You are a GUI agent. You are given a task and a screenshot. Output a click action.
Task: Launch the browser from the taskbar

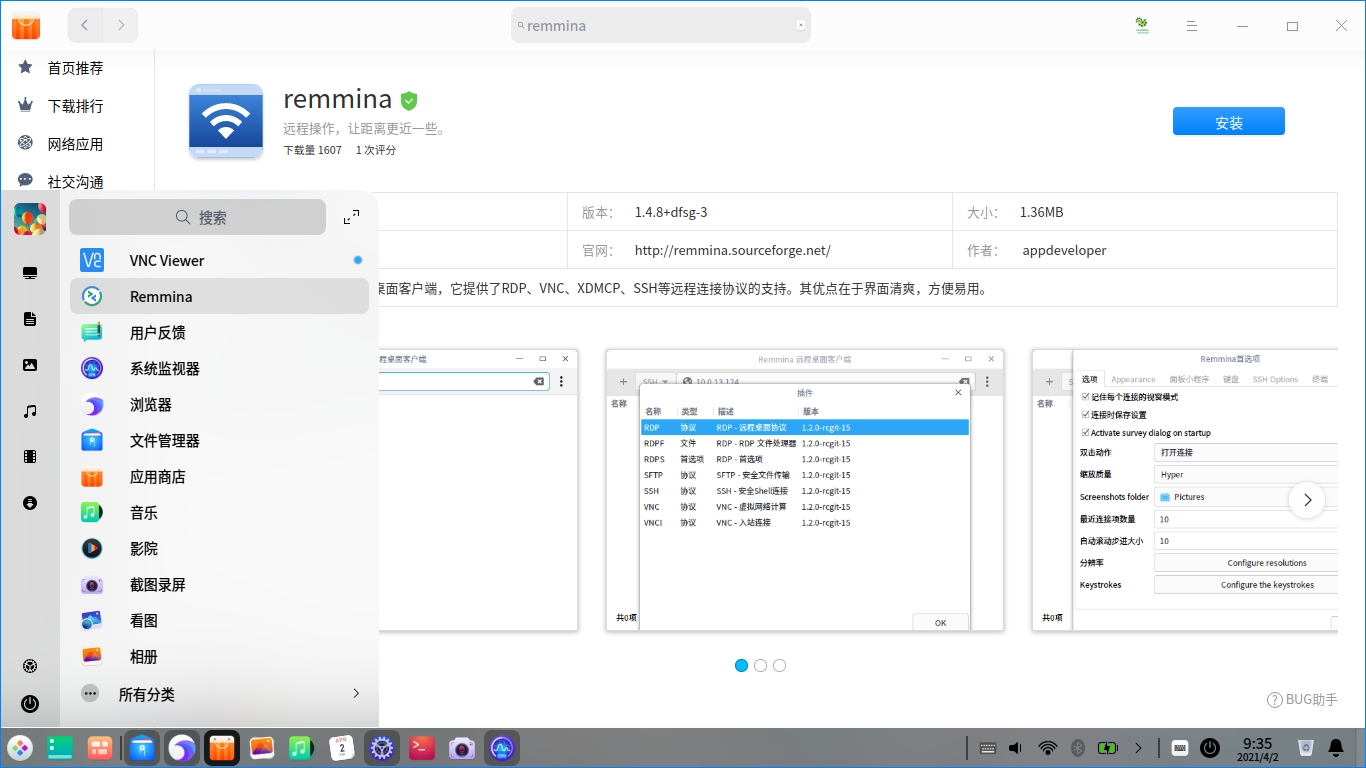(182, 748)
